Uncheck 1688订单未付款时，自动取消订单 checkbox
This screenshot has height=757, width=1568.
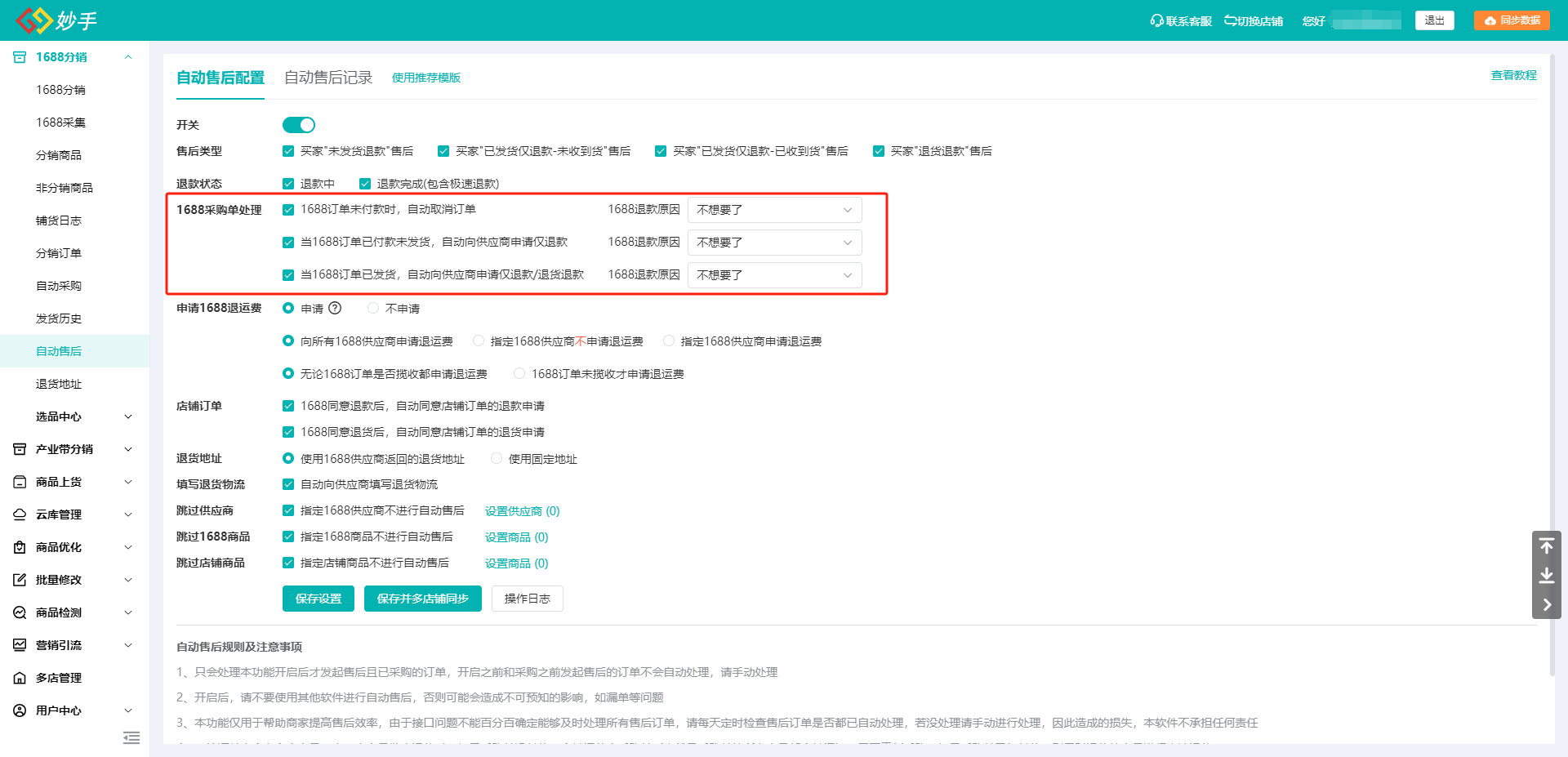[x=288, y=210]
